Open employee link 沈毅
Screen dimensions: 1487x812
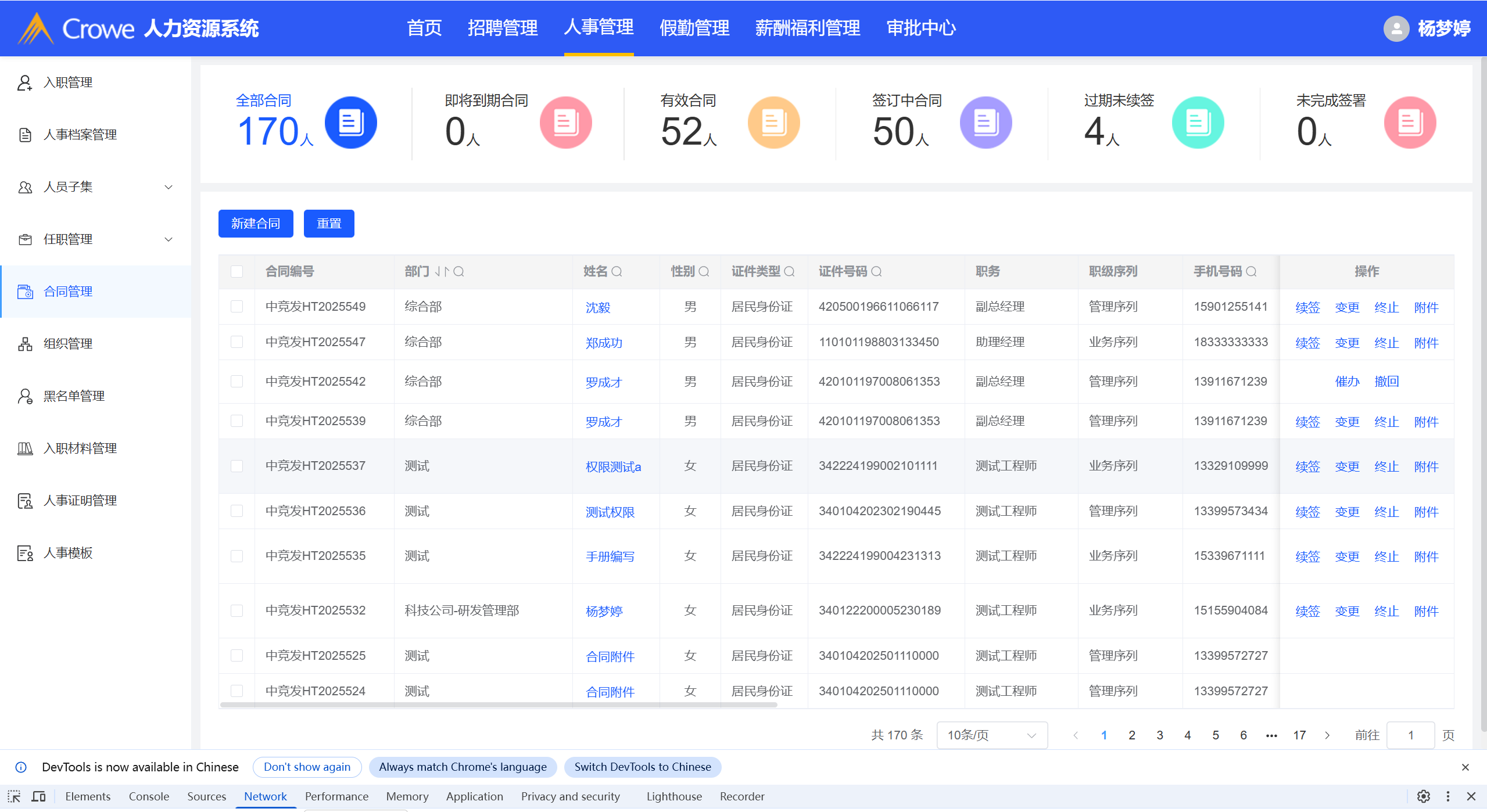coord(598,307)
